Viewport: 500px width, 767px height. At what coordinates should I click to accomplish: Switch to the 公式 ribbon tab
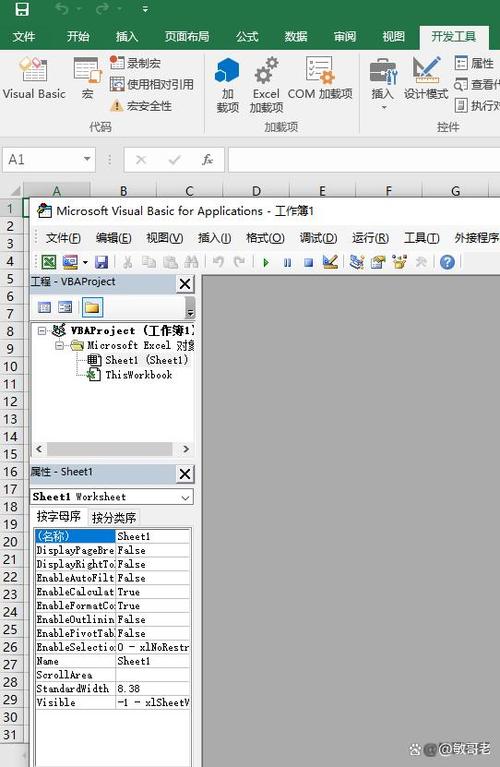[247, 37]
